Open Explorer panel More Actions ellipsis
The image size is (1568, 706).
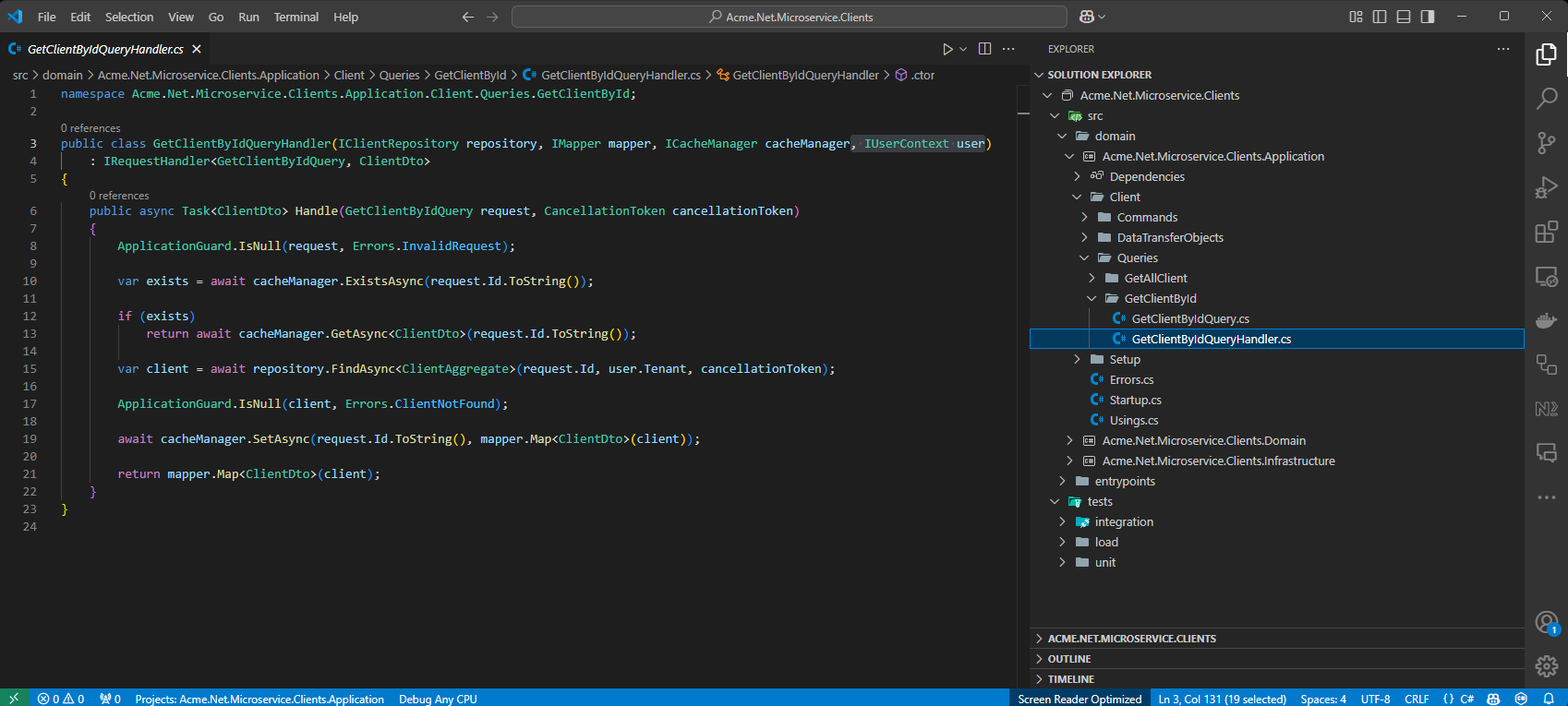pos(1503,49)
